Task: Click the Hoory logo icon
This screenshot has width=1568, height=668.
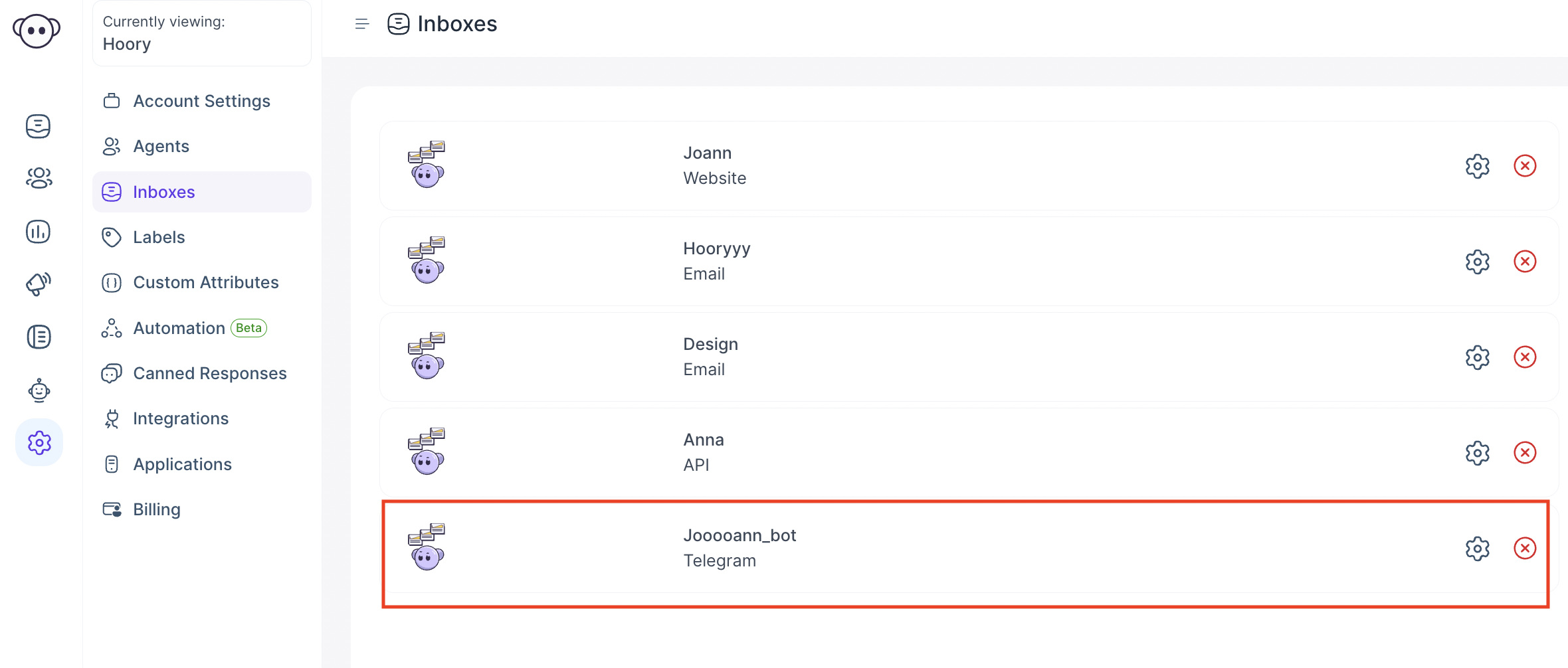Action: click(x=37, y=31)
